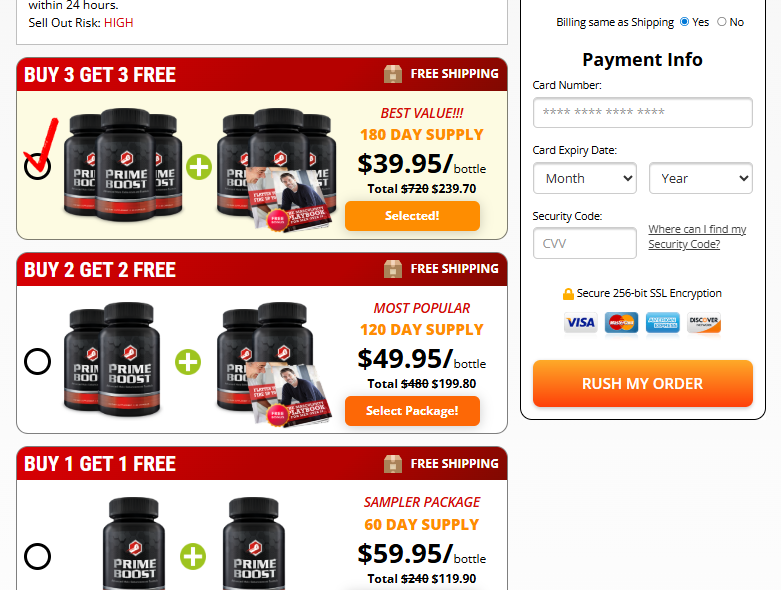Viewport: 781px width, 590px height.
Task: Choose Yes for Billing same as Shipping
Action: [x=684, y=22]
